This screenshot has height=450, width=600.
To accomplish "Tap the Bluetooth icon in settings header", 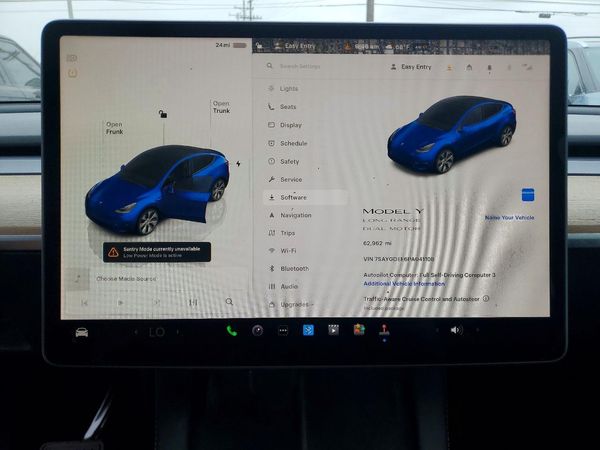I will 509,68.
